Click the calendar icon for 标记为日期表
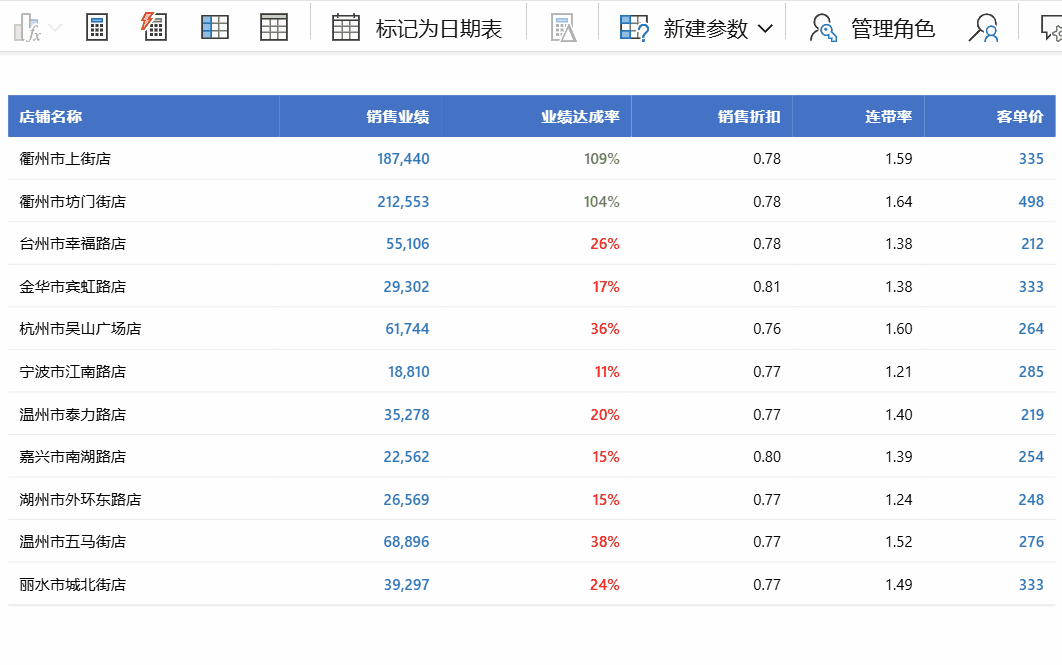Viewport: 1062px width, 665px height. (345, 28)
